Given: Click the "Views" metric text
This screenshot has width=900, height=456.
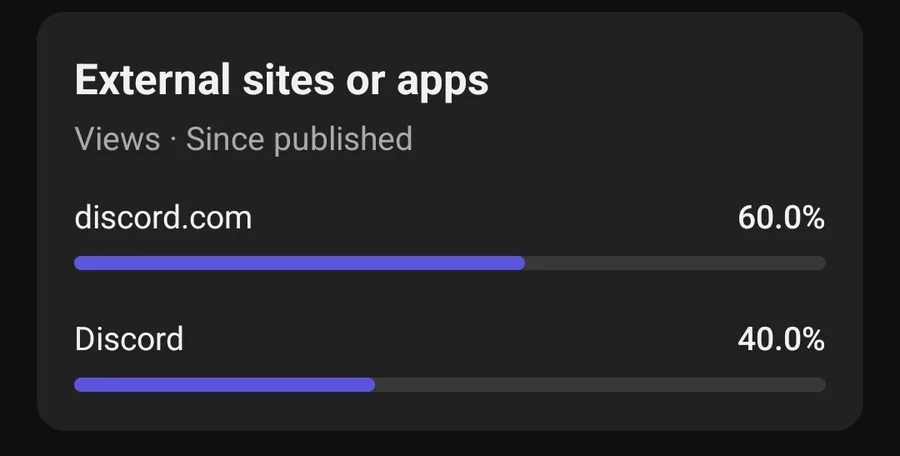Looking at the screenshot, I should pos(117,139).
